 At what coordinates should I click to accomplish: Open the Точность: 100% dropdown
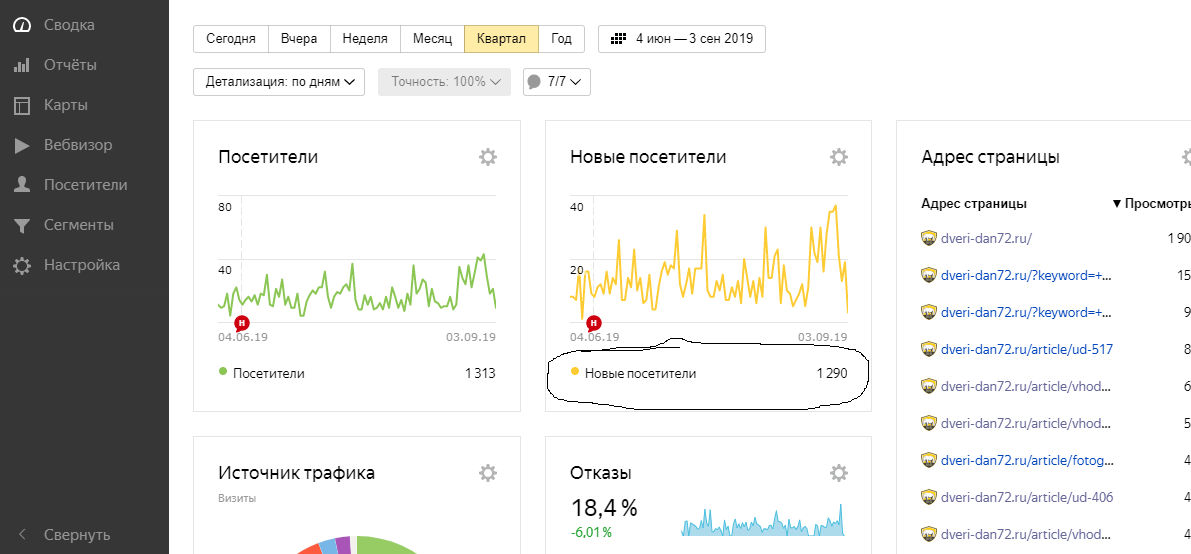pyautogui.click(x=444, y=82)
